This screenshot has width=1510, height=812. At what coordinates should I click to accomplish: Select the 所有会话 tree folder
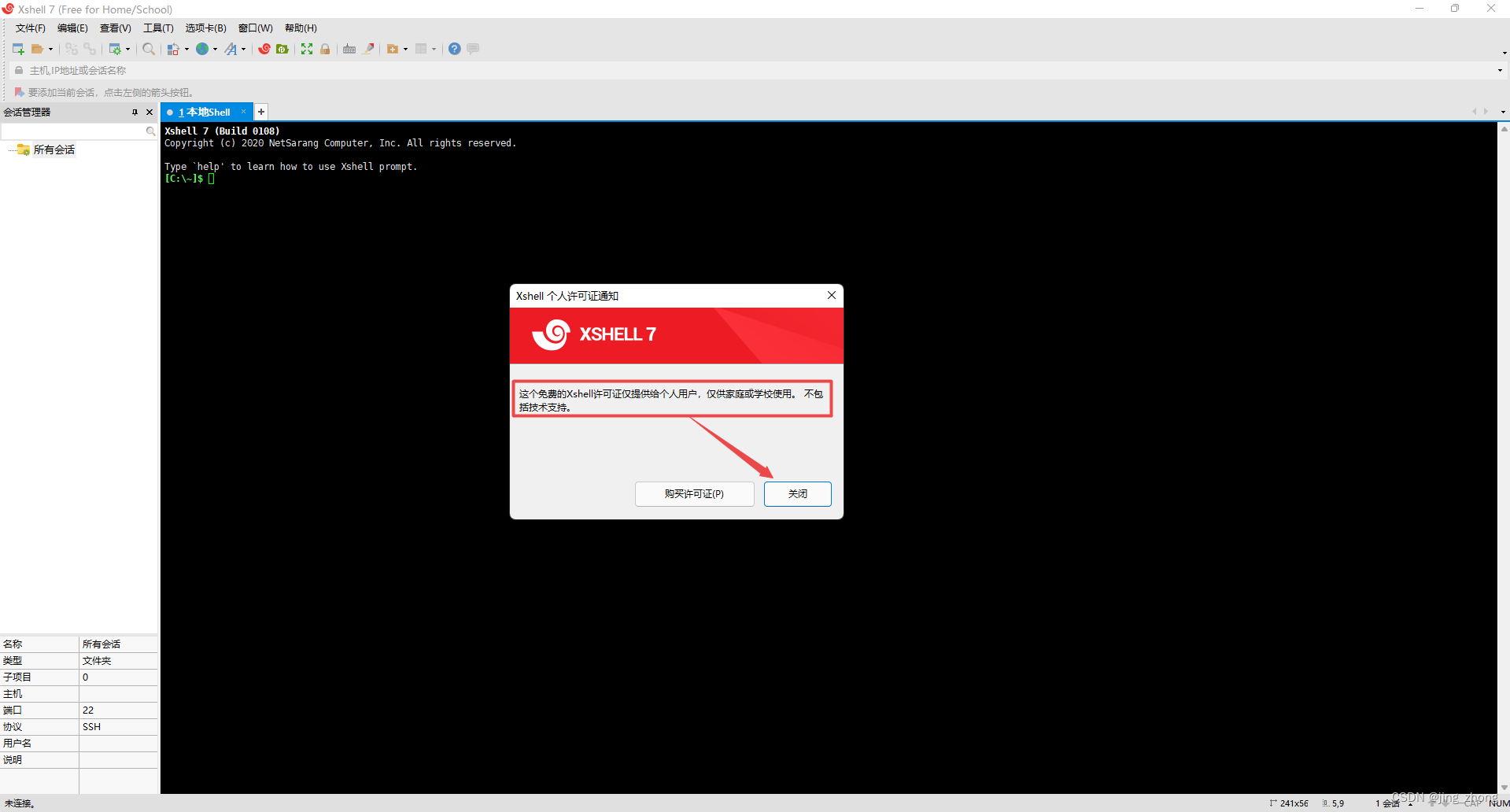54,149
